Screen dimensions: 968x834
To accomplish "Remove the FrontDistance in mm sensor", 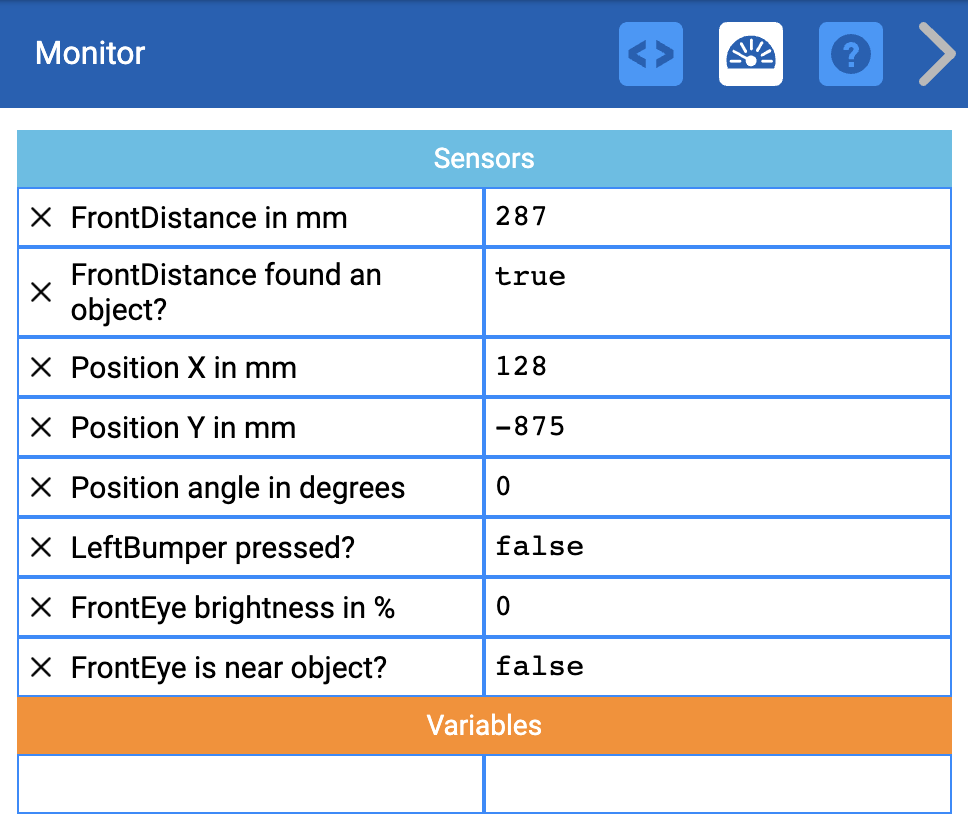I will click(41, 217).
